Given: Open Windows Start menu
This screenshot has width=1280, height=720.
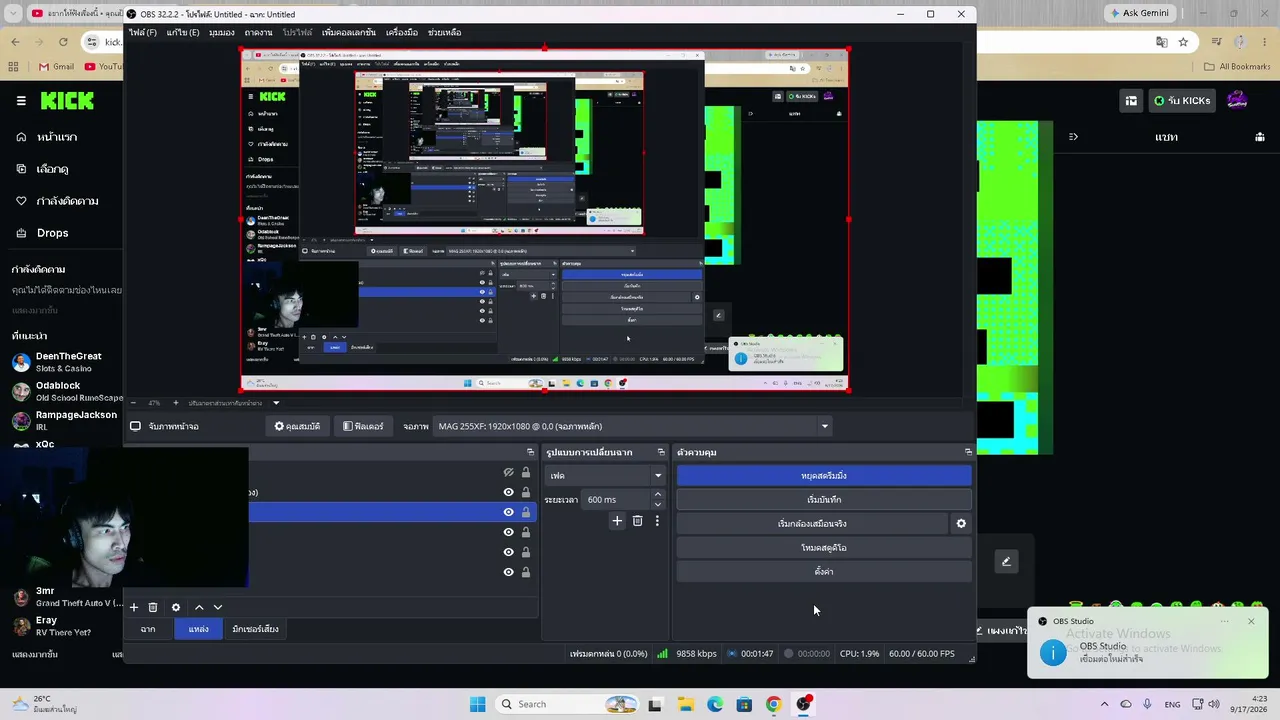Looking at the screenshot, I should 477,704.
